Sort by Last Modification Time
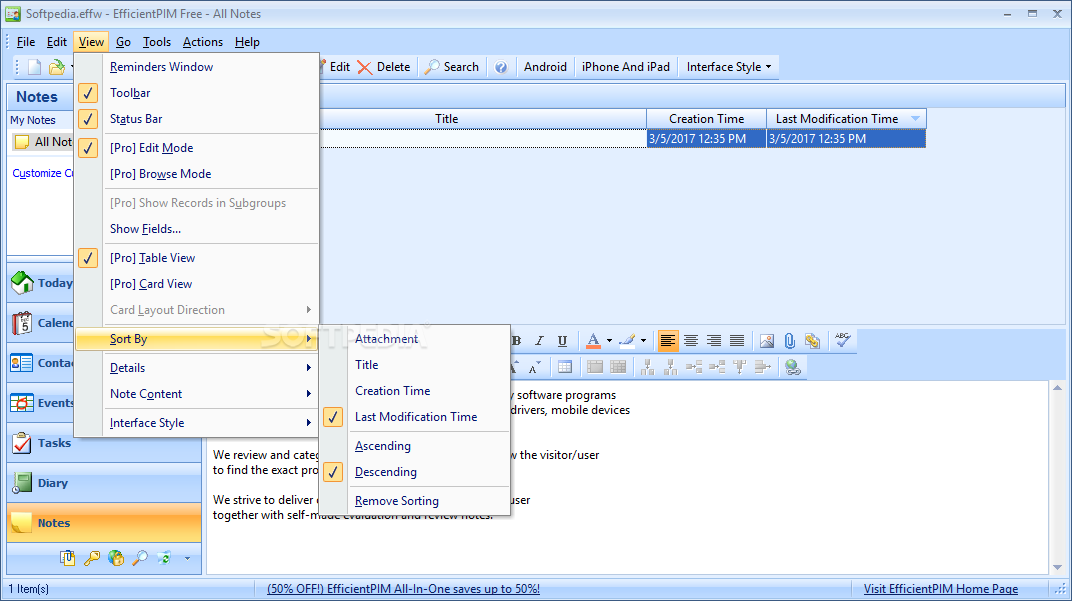This screenshot has height=601, width=1072. click(416, 417)
